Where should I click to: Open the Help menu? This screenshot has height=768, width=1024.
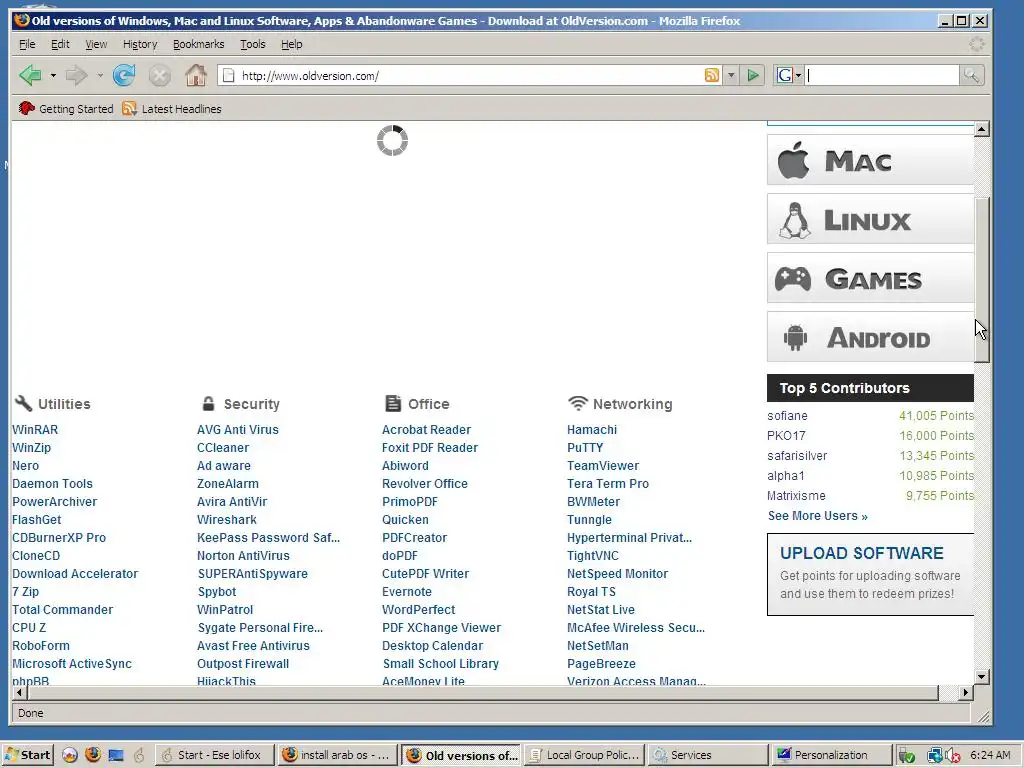pos(291,44)
